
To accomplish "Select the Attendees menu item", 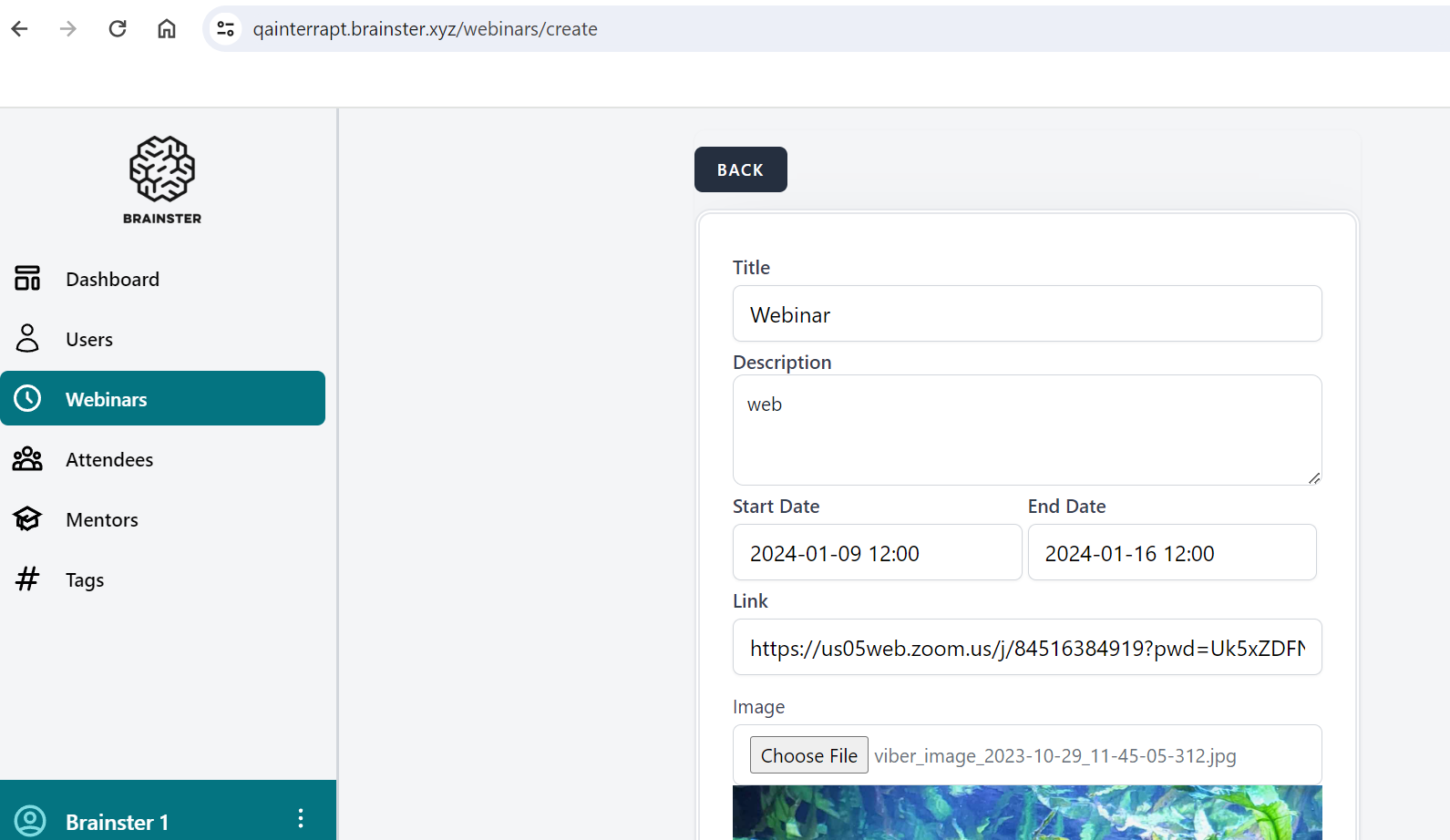I will point(109,459).
